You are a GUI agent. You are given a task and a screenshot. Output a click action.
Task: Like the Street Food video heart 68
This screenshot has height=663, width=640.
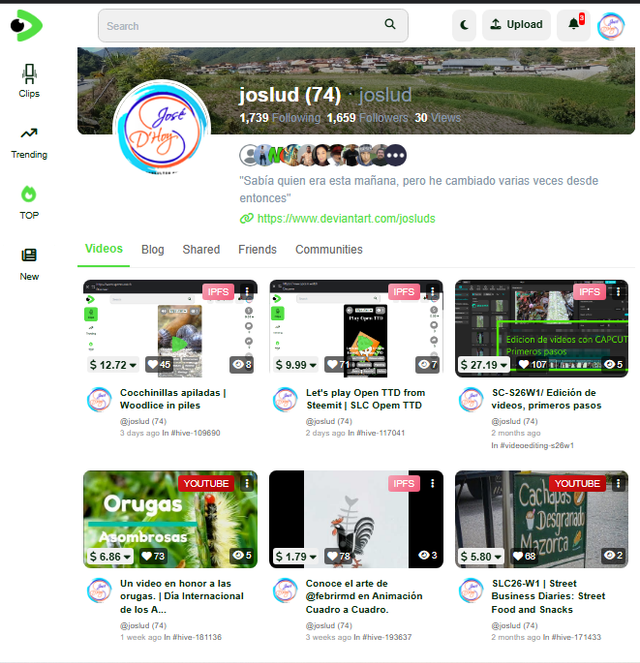click(x=524, y=556)
